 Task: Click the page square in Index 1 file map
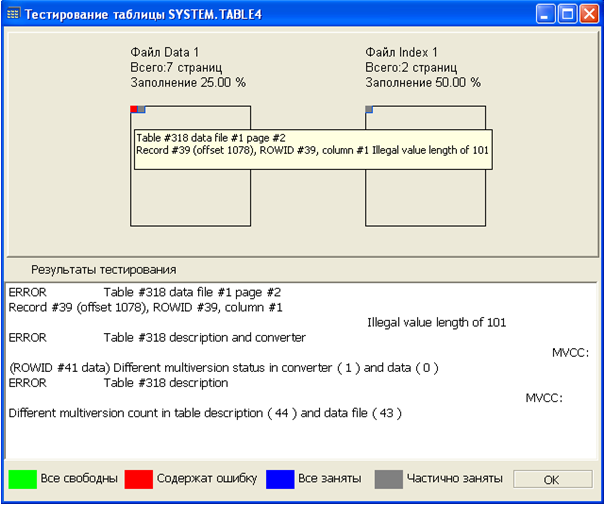click(369, 109)
